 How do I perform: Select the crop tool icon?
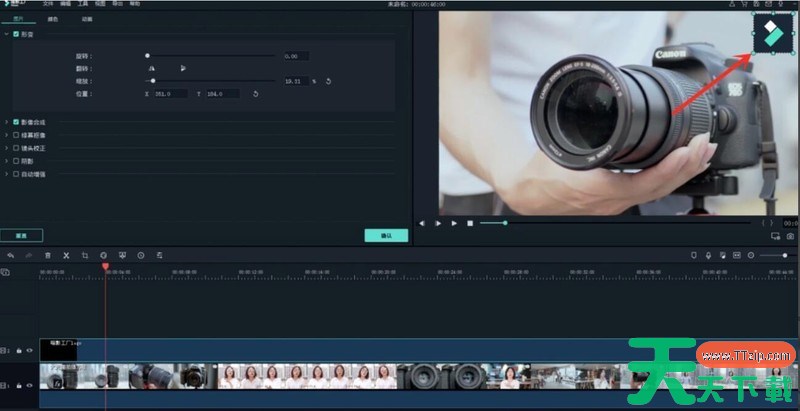tap(85, 255)
